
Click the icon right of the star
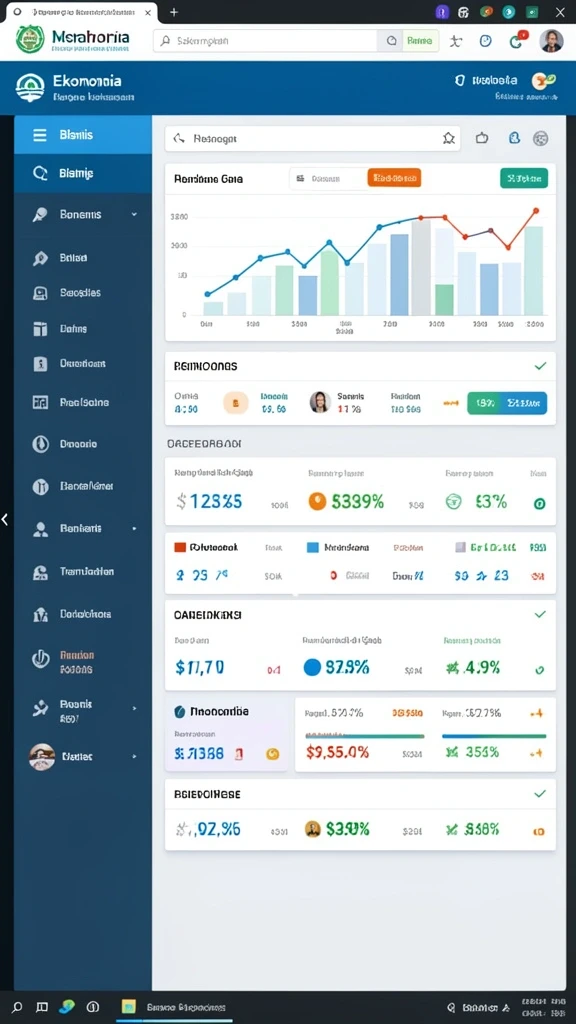coord(482,138)
